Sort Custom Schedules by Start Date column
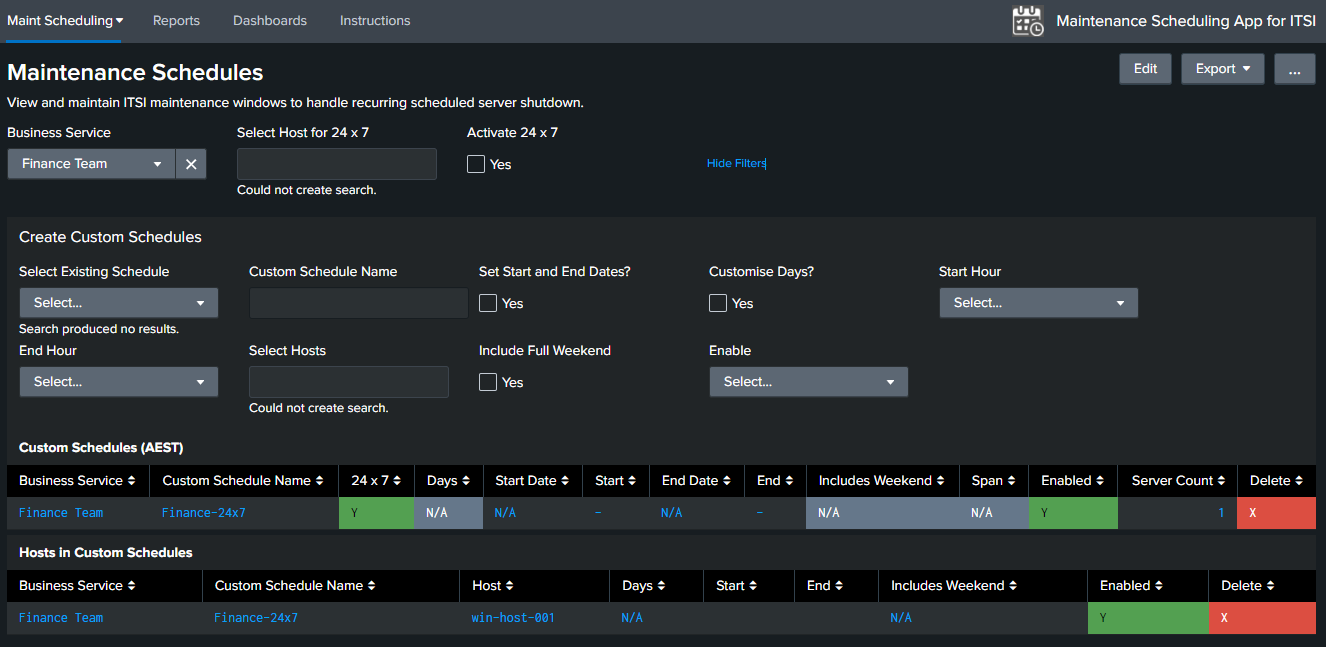 pyautogui.click(x=532, y=480)
